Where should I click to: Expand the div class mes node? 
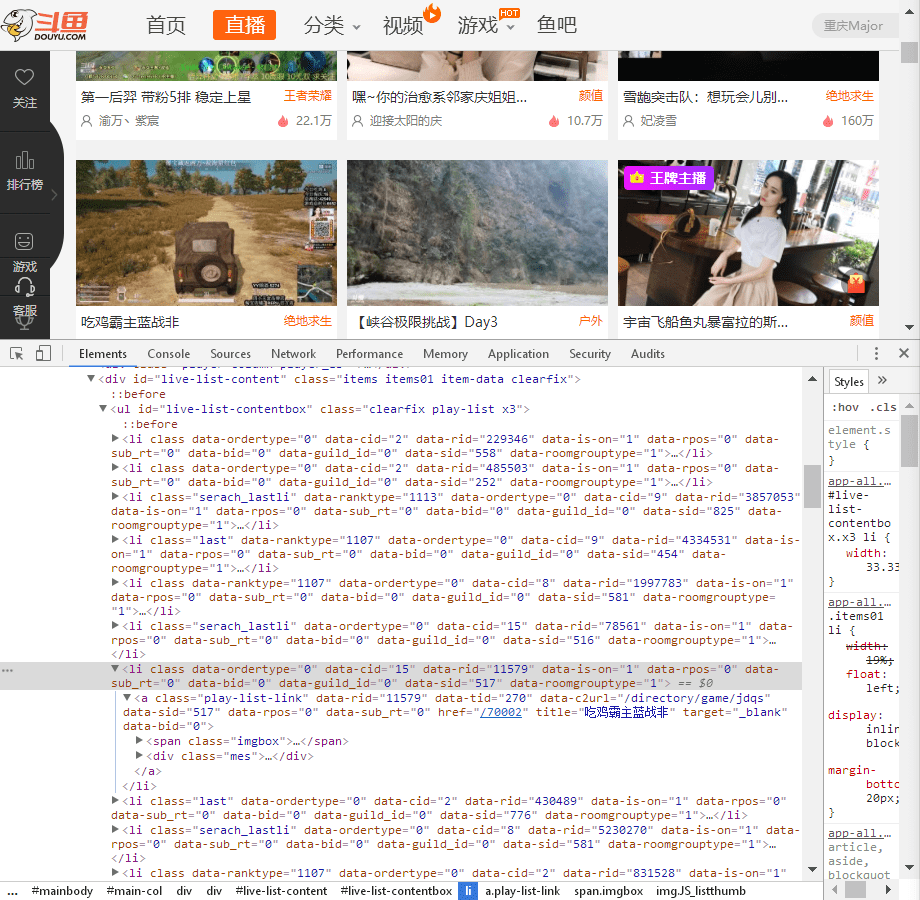(139, 756)
